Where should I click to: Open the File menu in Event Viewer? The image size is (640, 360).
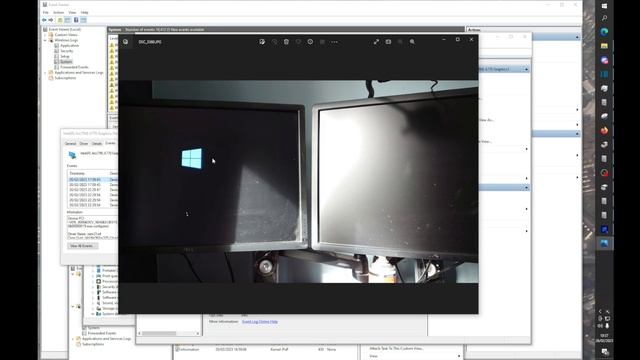pos(46,13)
